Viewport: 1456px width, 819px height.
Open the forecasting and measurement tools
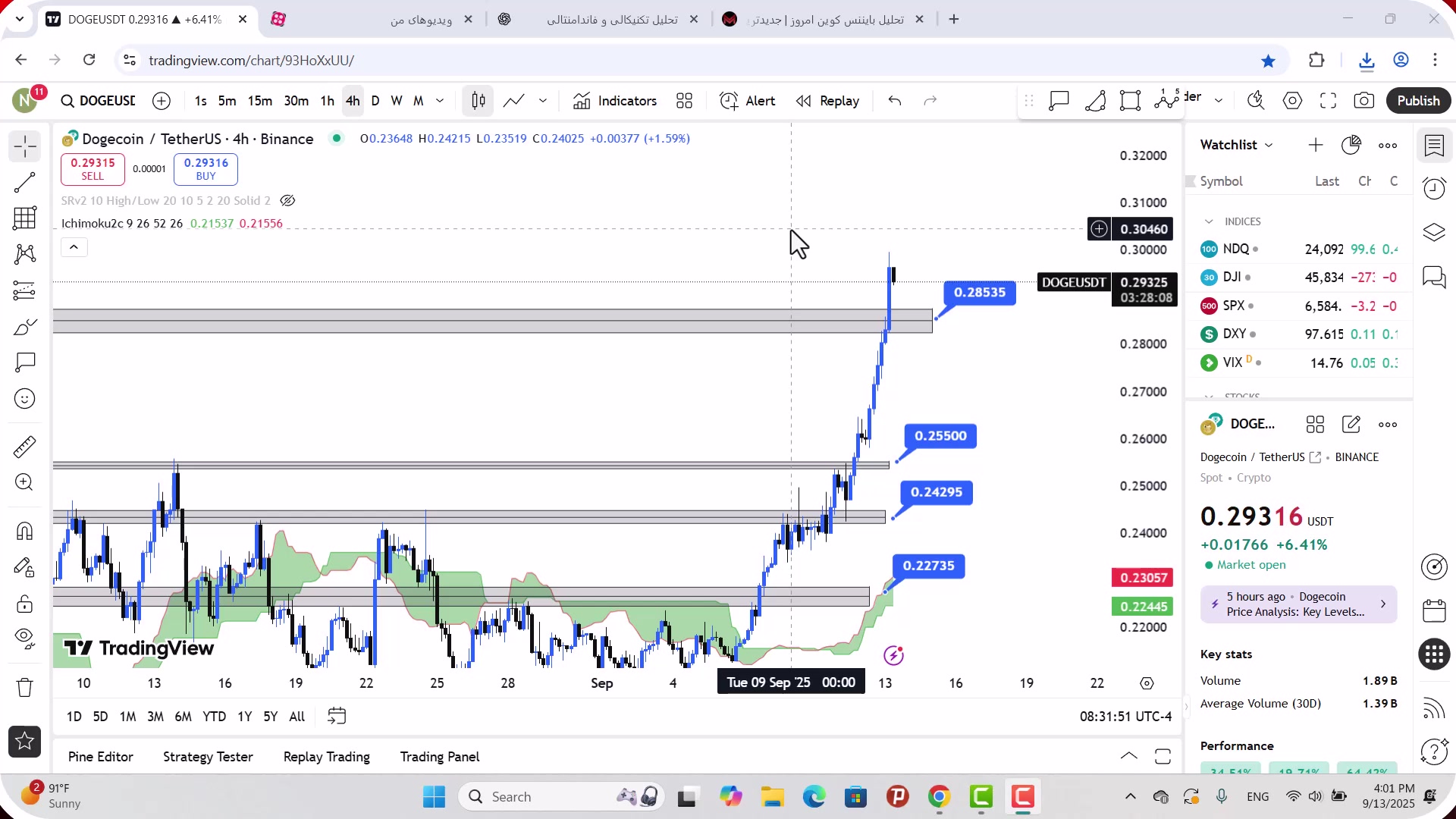pos(25,290)
